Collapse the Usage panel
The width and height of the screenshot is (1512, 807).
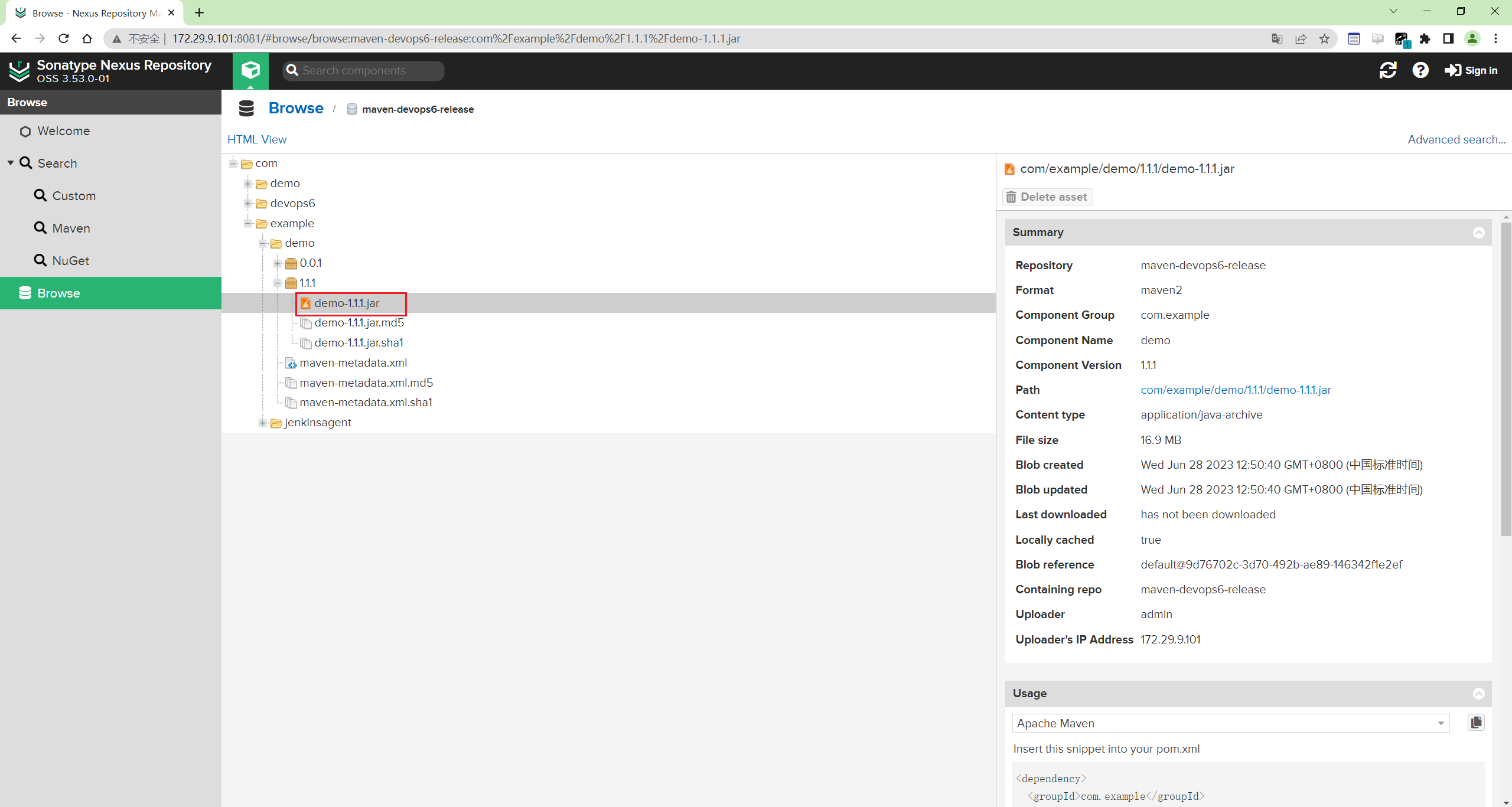[1478, 694]
